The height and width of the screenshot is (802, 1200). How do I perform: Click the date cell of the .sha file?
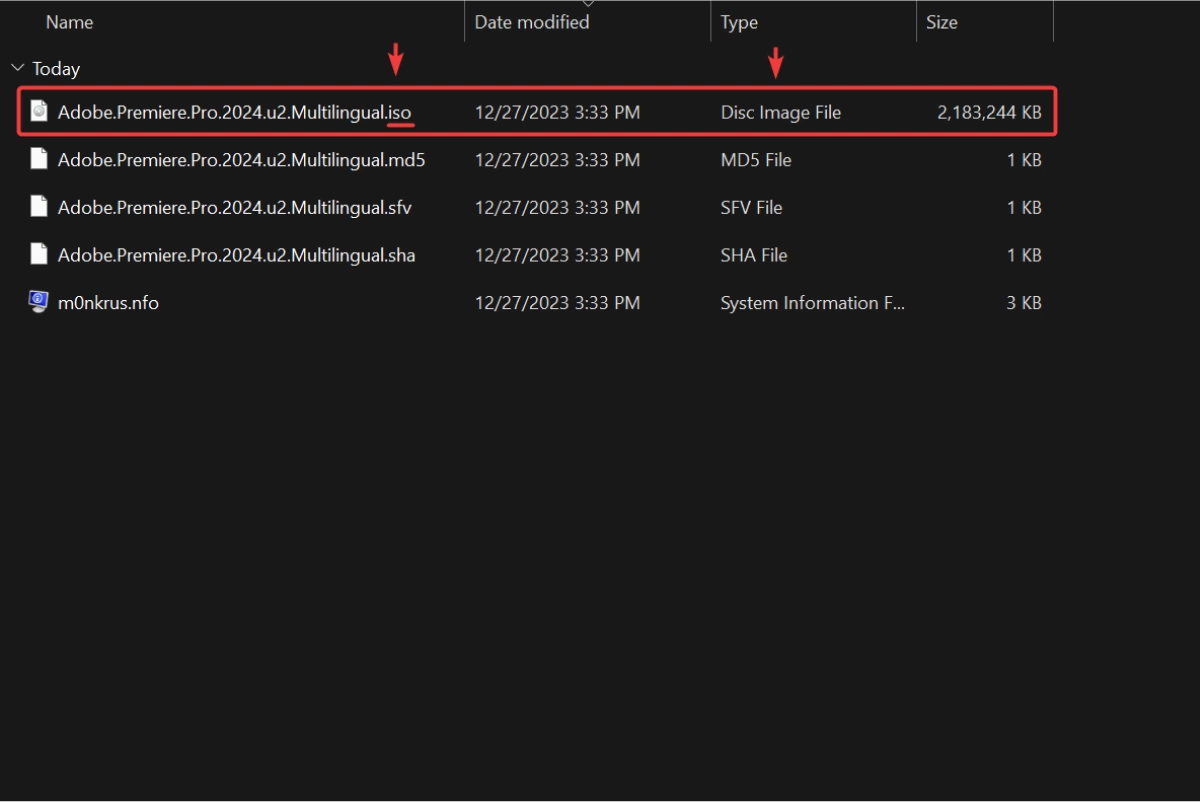point(557,256)
